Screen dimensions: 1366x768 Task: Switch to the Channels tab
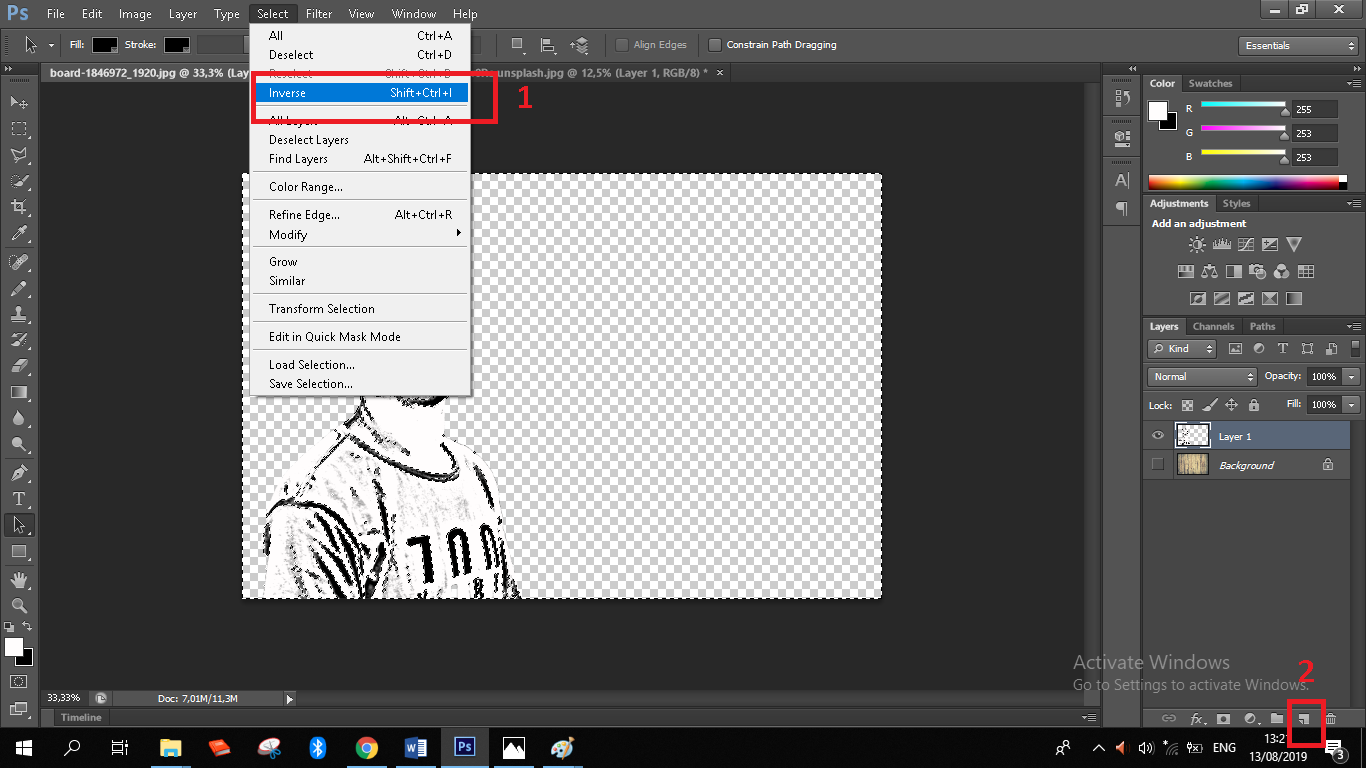tap(1213, 326)
